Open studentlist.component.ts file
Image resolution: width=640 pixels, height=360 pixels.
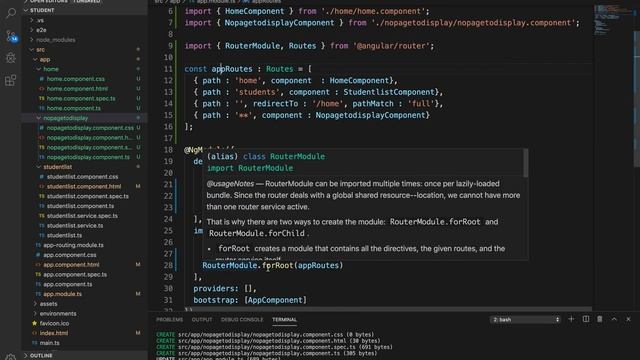coord(80,206)
